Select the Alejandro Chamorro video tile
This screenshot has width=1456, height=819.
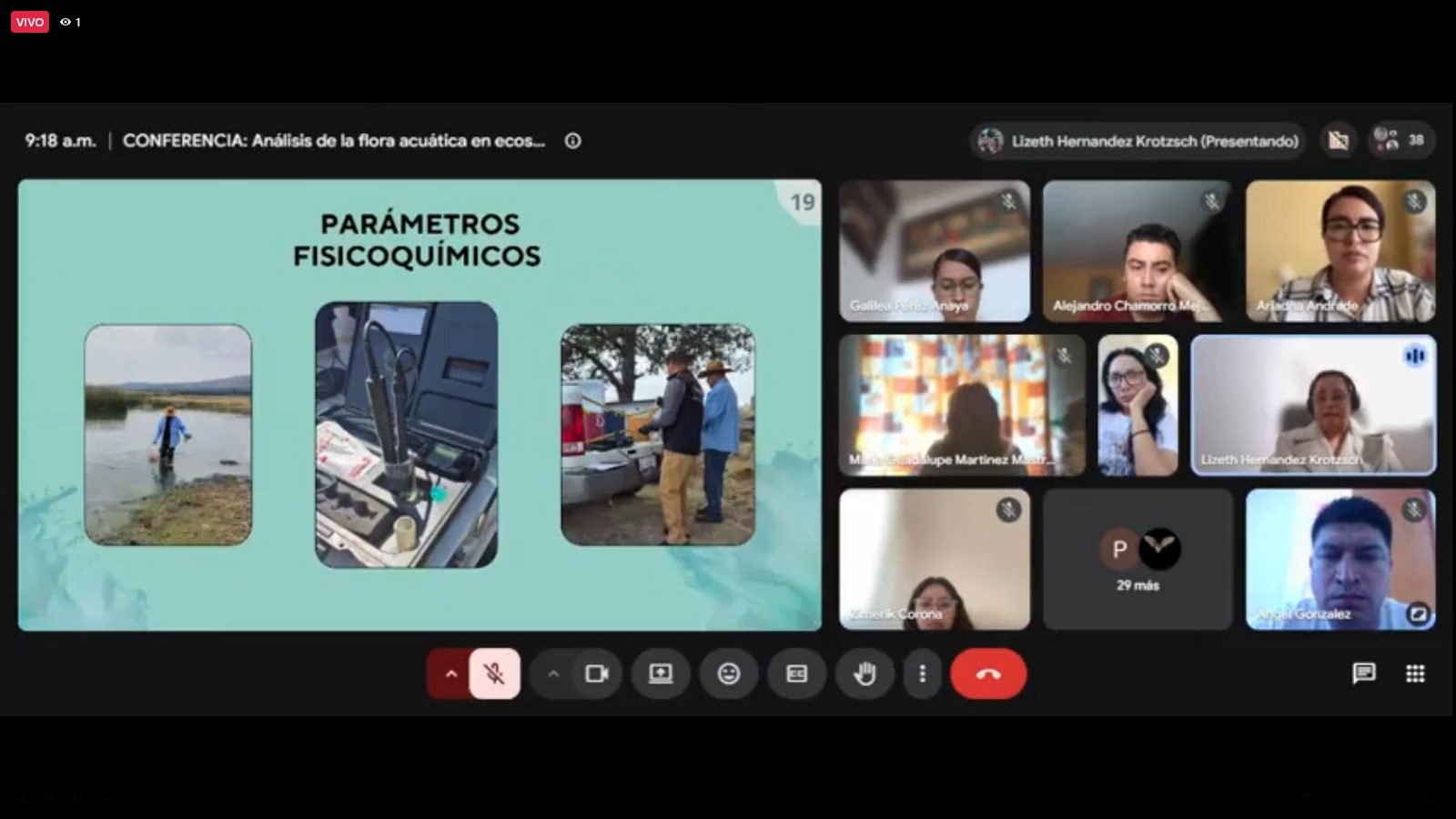1137,251
